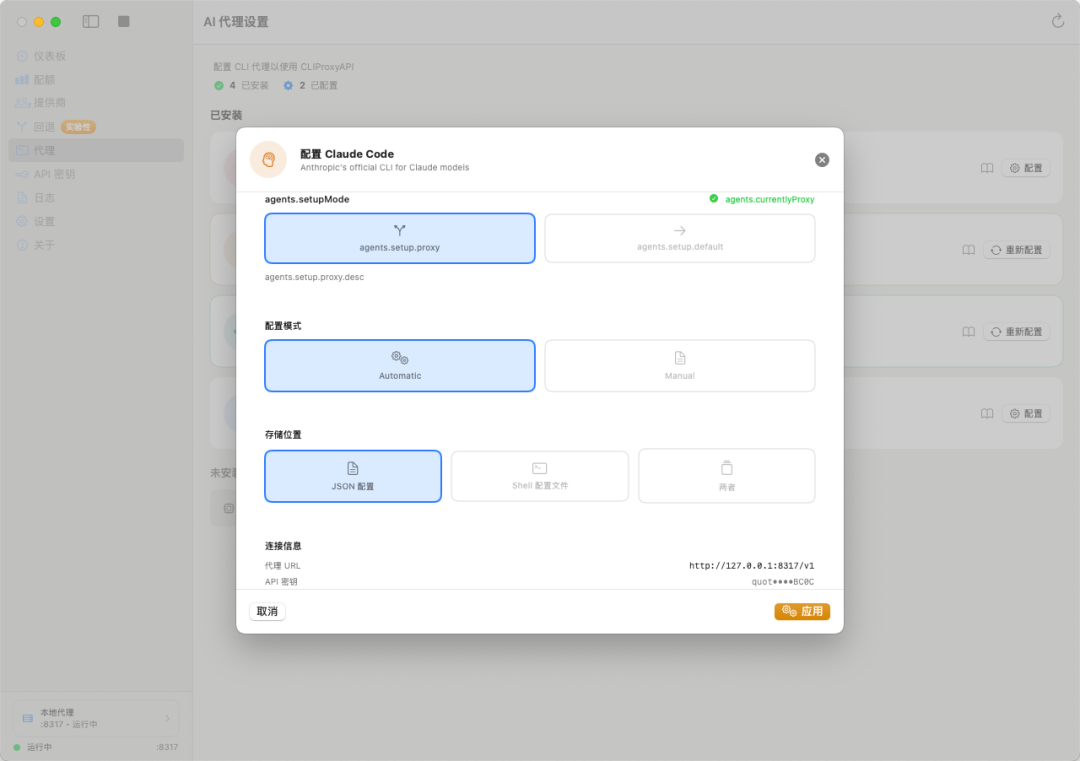Screen dimensions: 1080x761
Task: Open 提供商 providers in sidebar
Action: point(50,103)
